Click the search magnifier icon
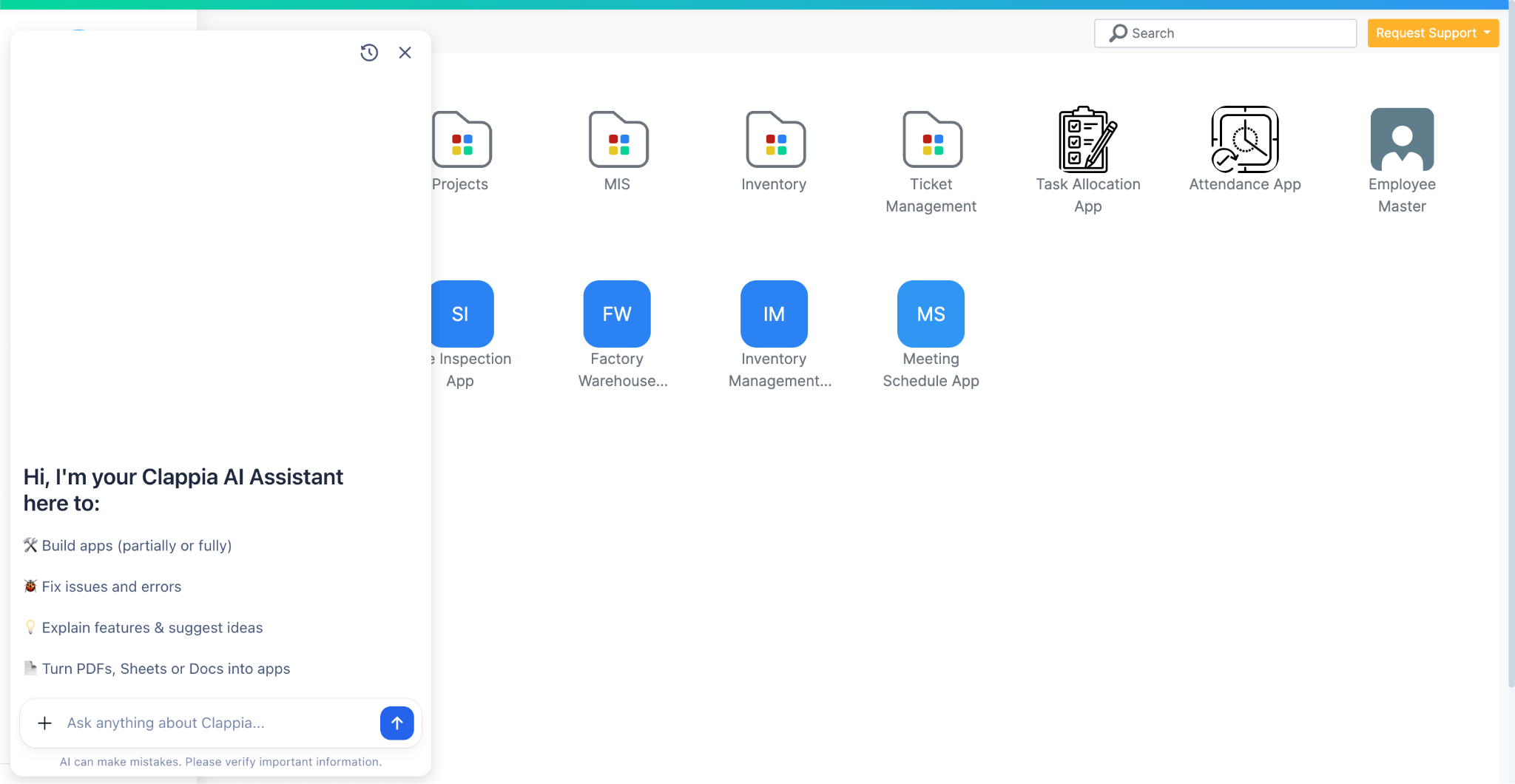Viewport: 1515px width, 784px height. pos(1118,33)
